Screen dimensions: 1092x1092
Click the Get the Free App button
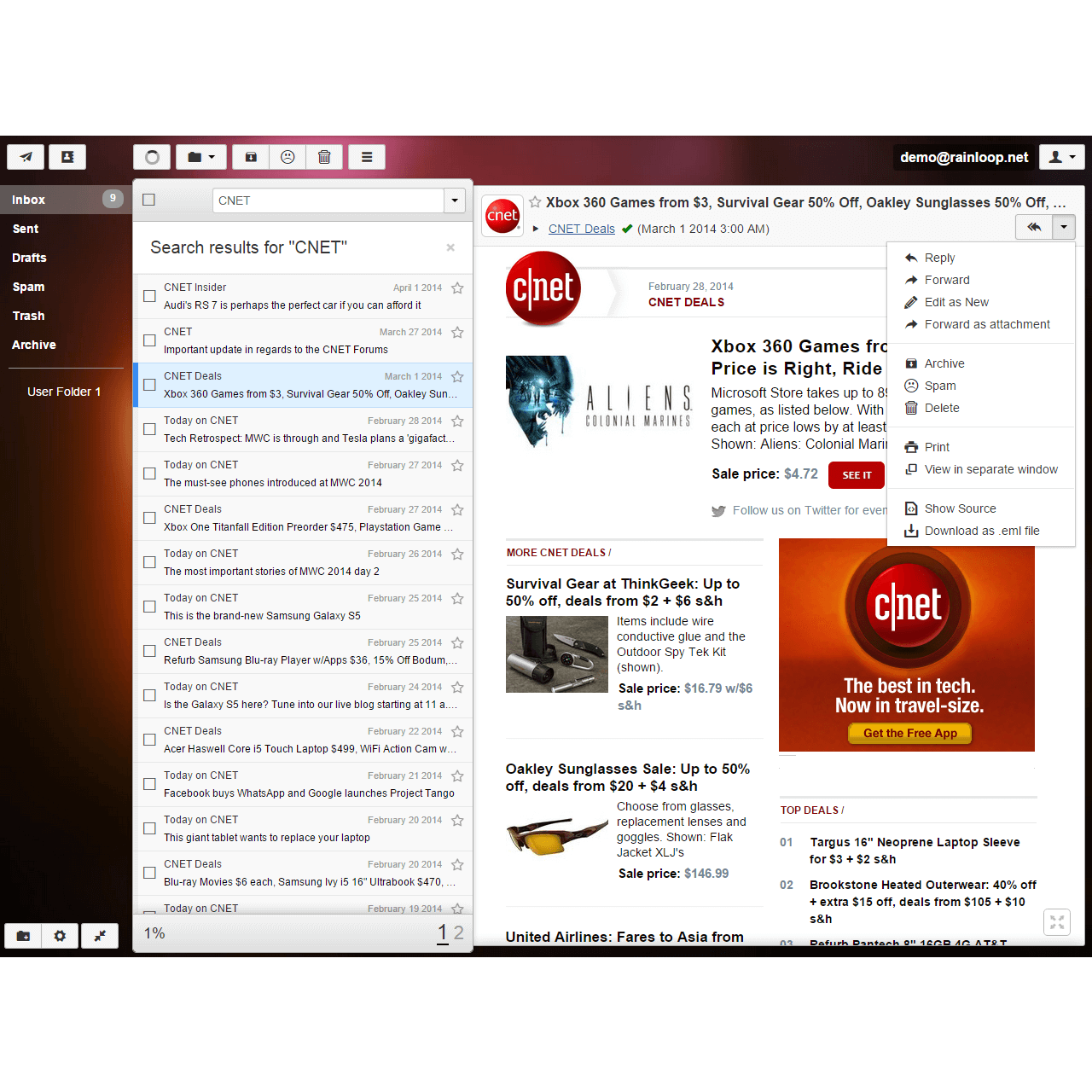908,734
